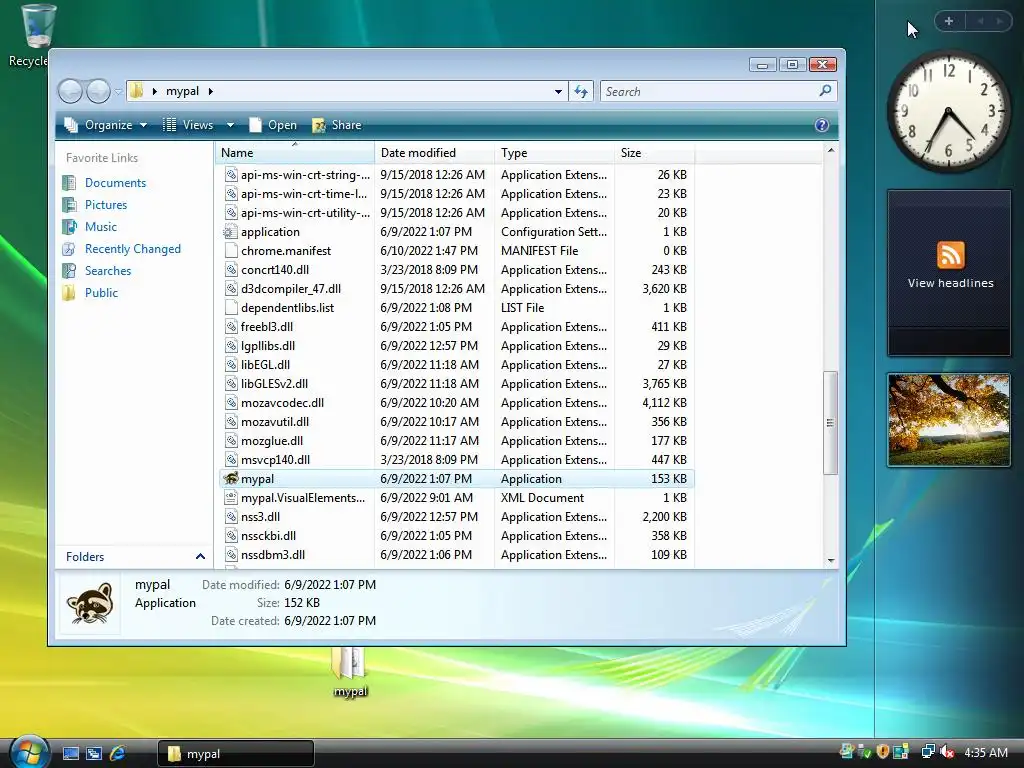Select nssdbm3.dll file

[273, 554]
